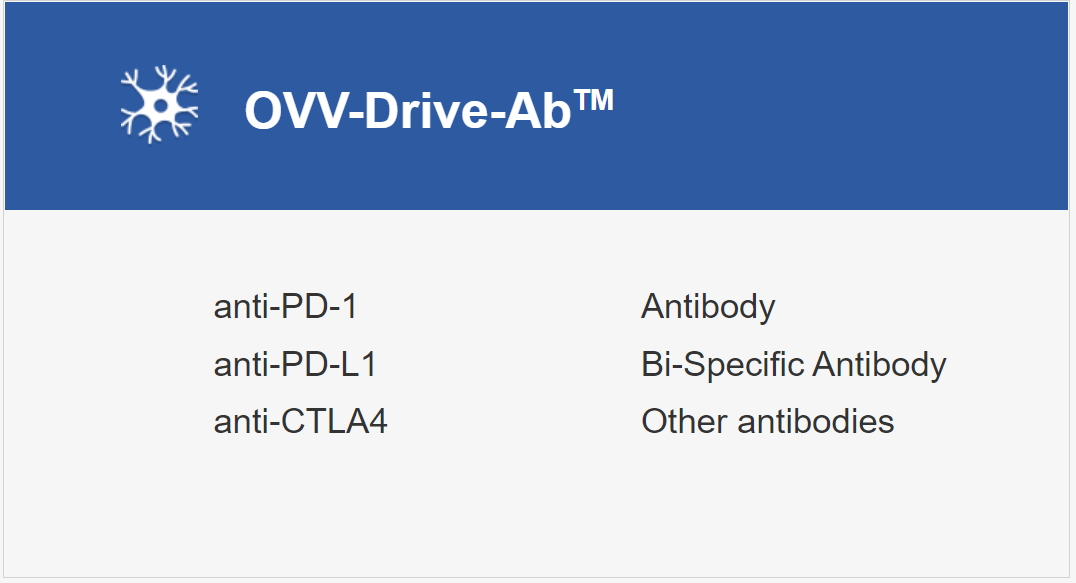This screenshot has width=1076, height=583.
Task: Click the TM trademark superscript in the title
Action: [x=594, y=99]
